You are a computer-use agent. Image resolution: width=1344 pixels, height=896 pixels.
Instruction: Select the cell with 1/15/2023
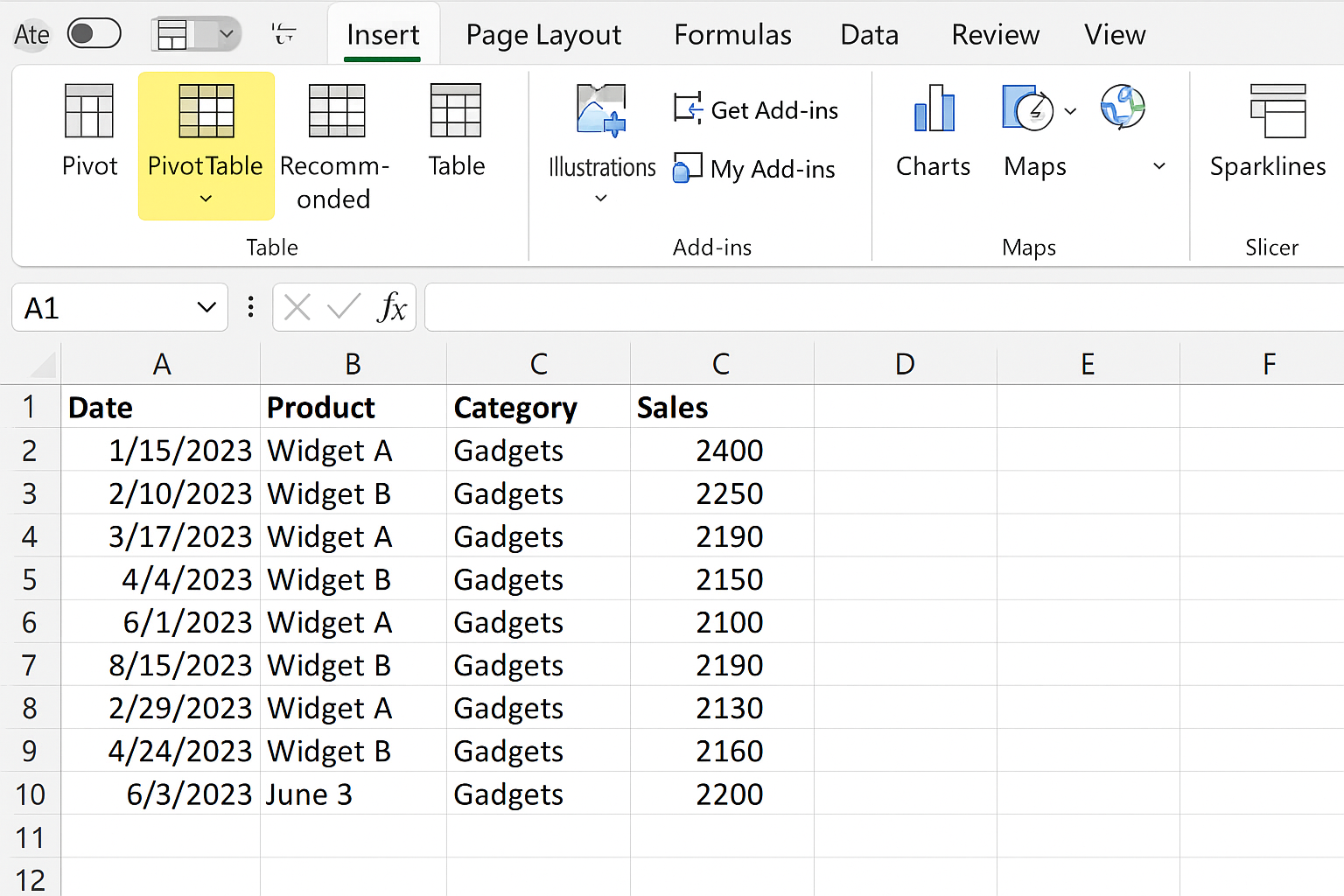coord(161,451)
